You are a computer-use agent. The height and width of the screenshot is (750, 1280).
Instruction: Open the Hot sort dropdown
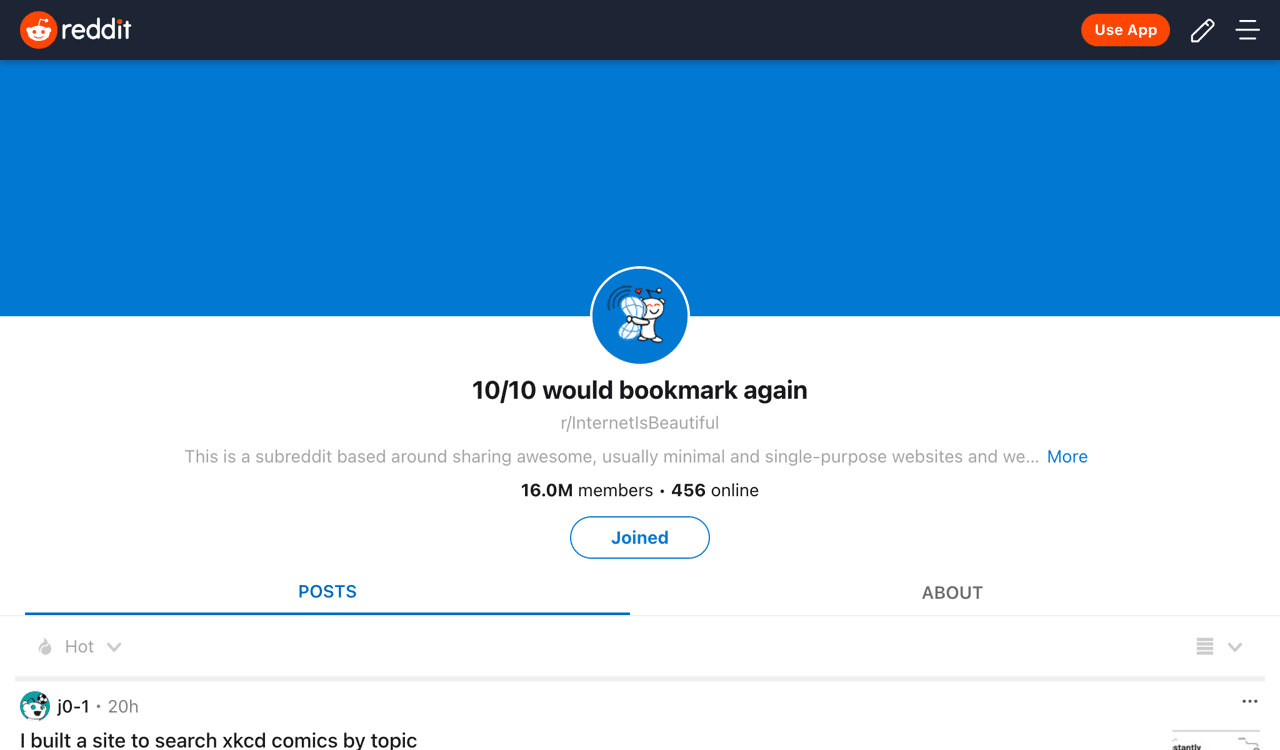pyautogui.click(x=79, y=647)
